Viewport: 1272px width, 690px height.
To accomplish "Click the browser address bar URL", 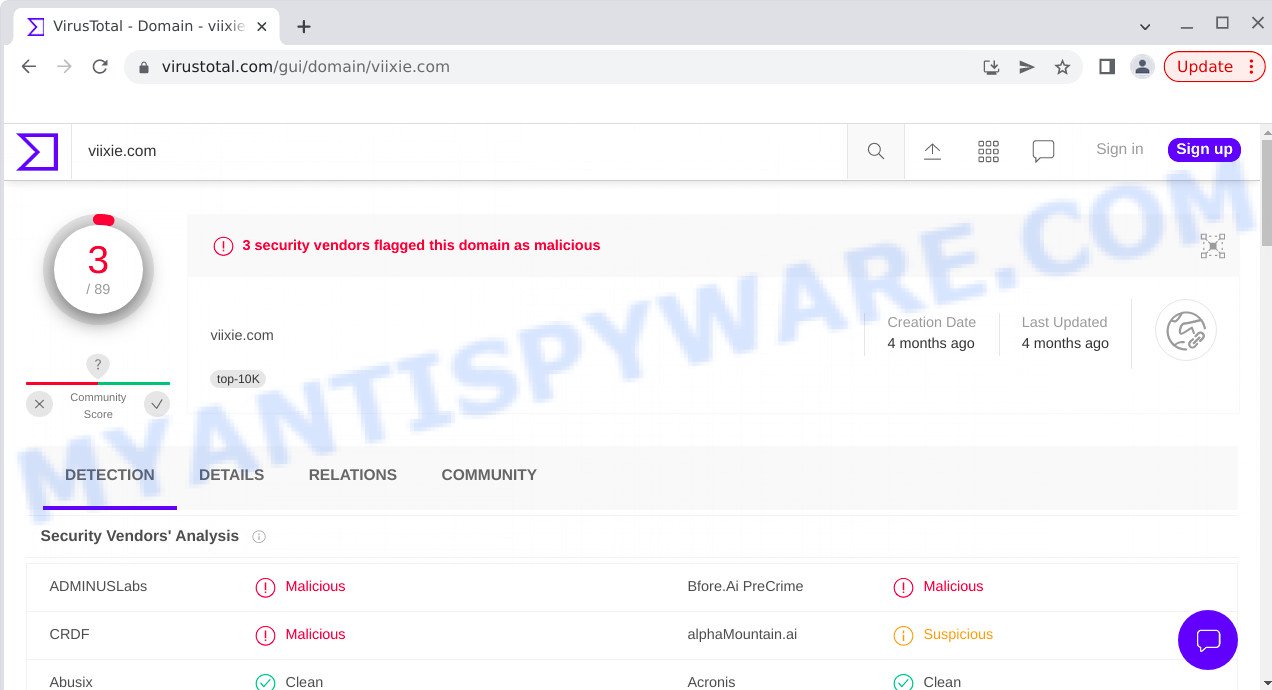I will coord(306,67).
